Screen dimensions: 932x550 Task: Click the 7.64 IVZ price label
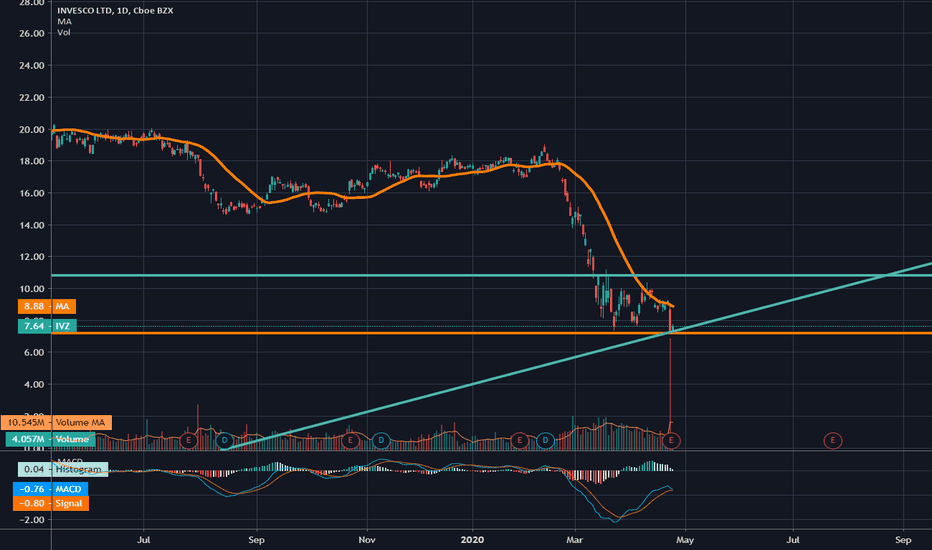point(47,326)
